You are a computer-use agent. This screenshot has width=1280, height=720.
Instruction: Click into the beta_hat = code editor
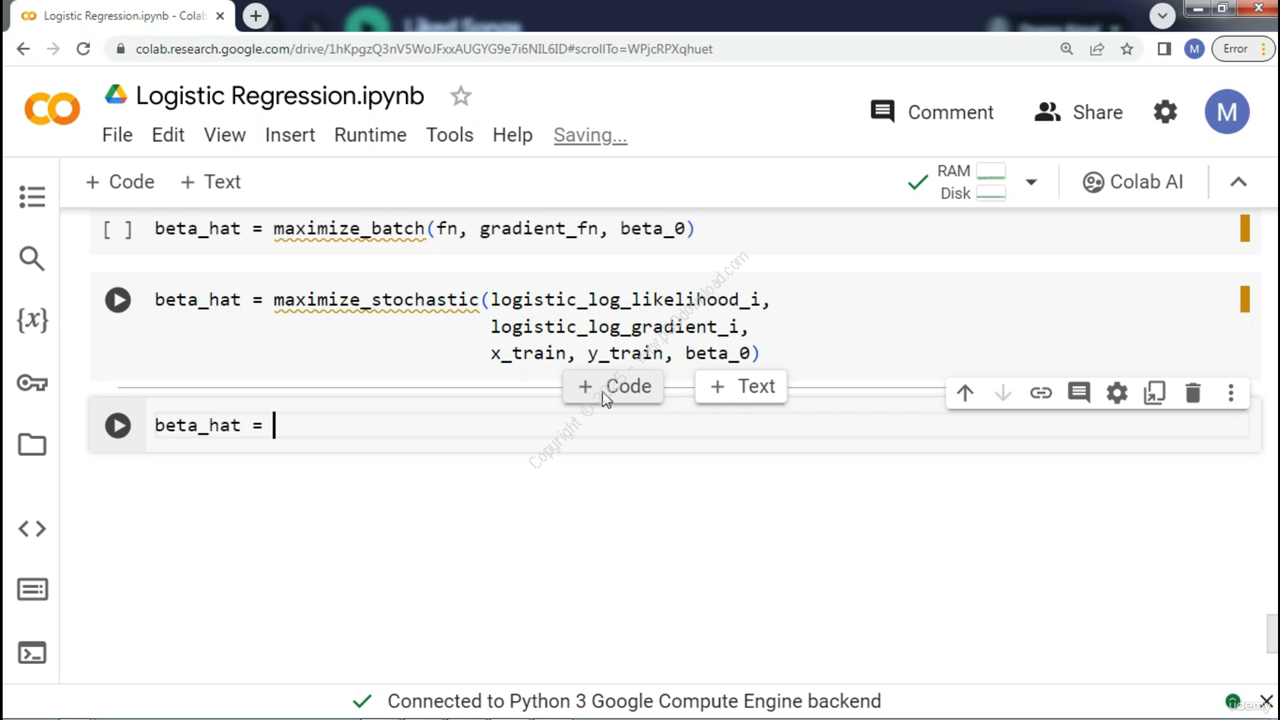700,425
